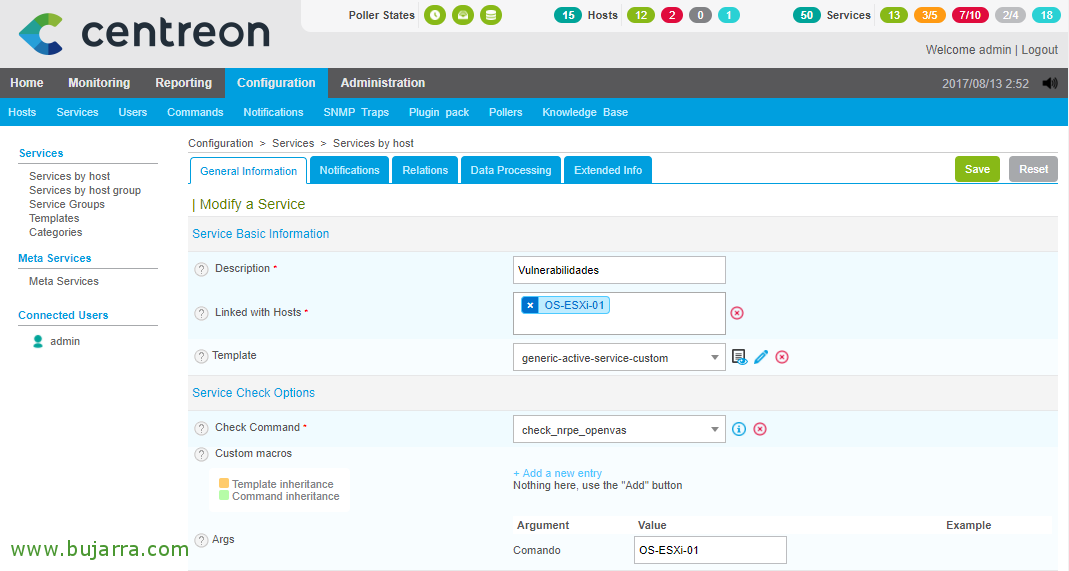Click the Comando argument value field
The width and height of the screenshot is (1069, 571).
(710, 550)
